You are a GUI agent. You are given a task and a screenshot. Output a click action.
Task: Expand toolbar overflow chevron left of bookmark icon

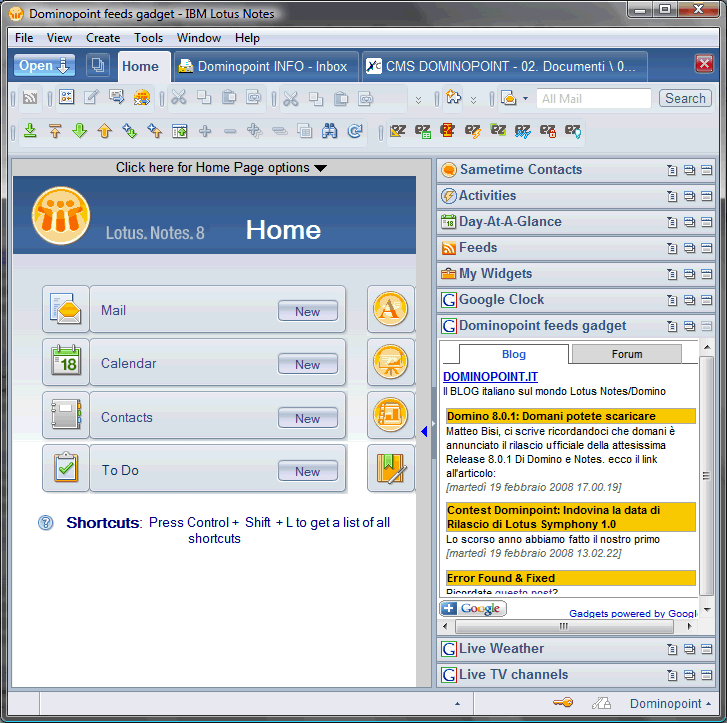point(418,100)
